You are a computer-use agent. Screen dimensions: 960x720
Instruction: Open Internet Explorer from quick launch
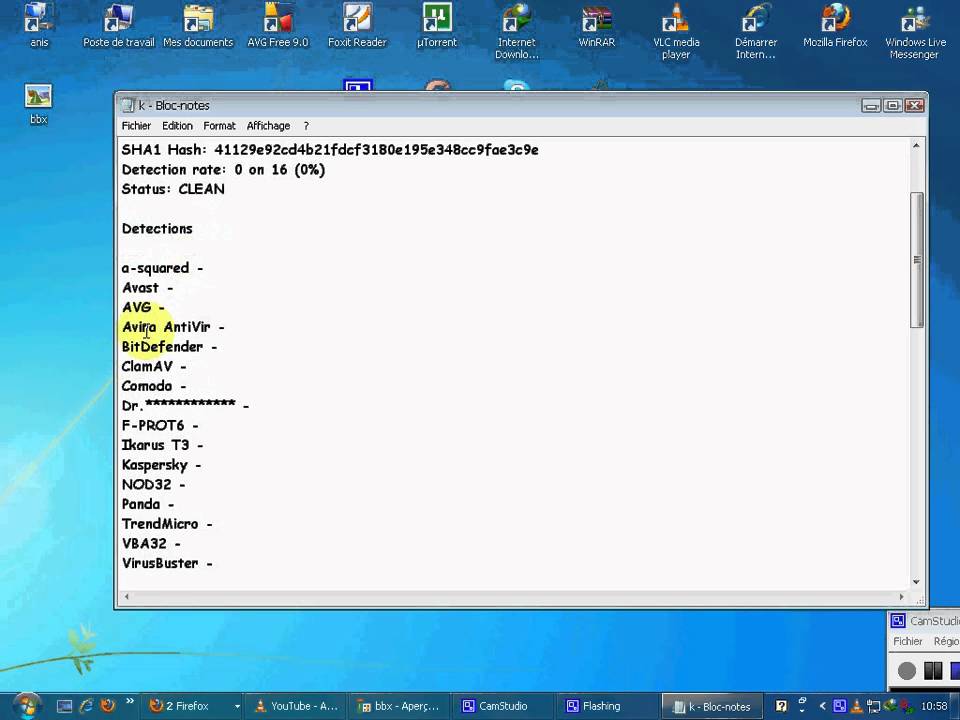point(86,706)
